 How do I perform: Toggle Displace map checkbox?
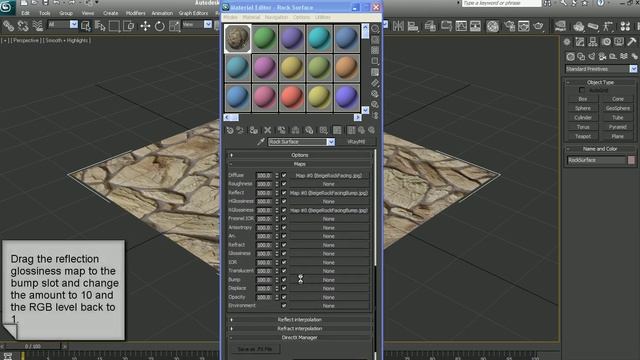[284, 288]
